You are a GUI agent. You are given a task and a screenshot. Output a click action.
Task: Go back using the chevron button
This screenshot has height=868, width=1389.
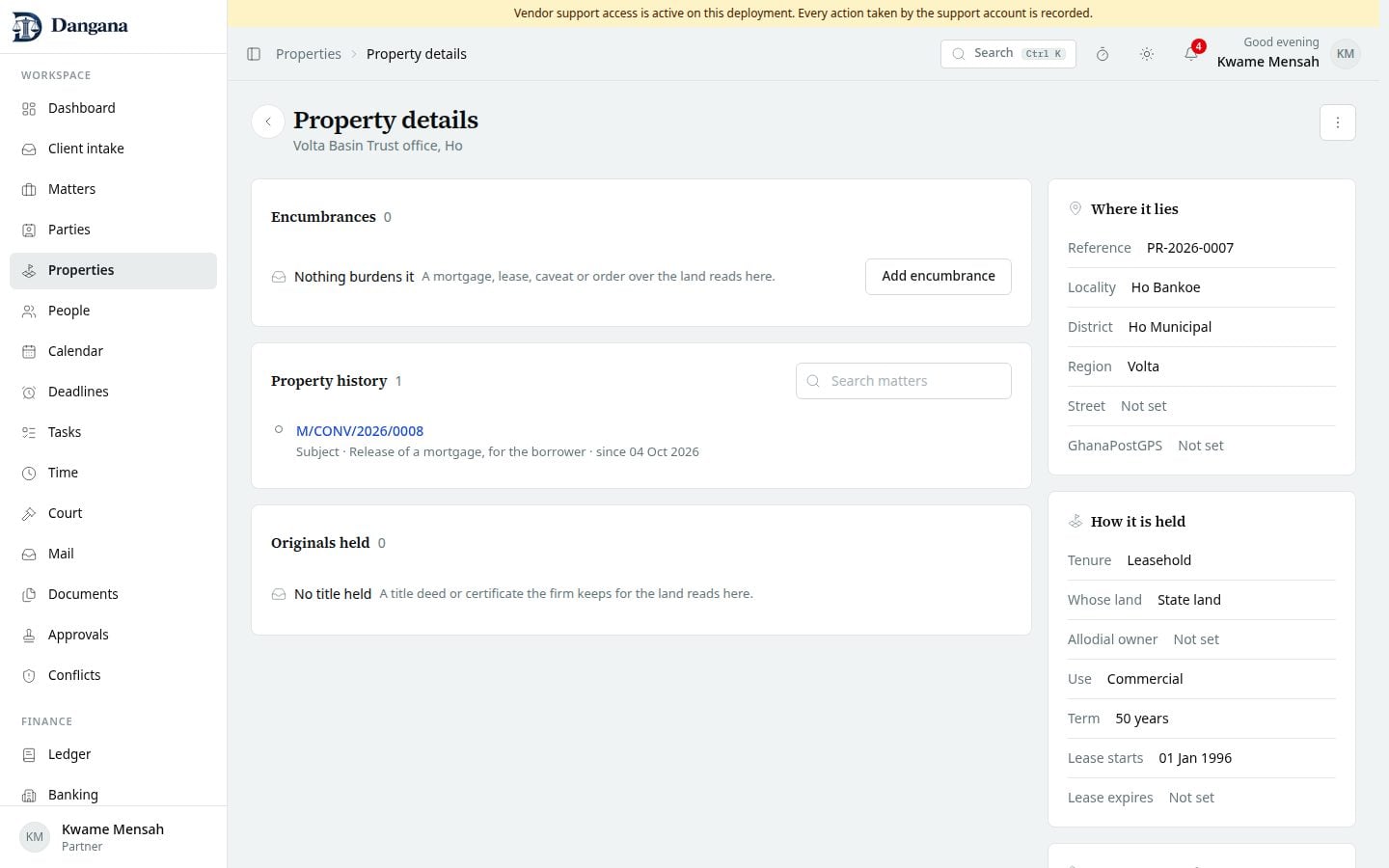click(x=268, y=122)
